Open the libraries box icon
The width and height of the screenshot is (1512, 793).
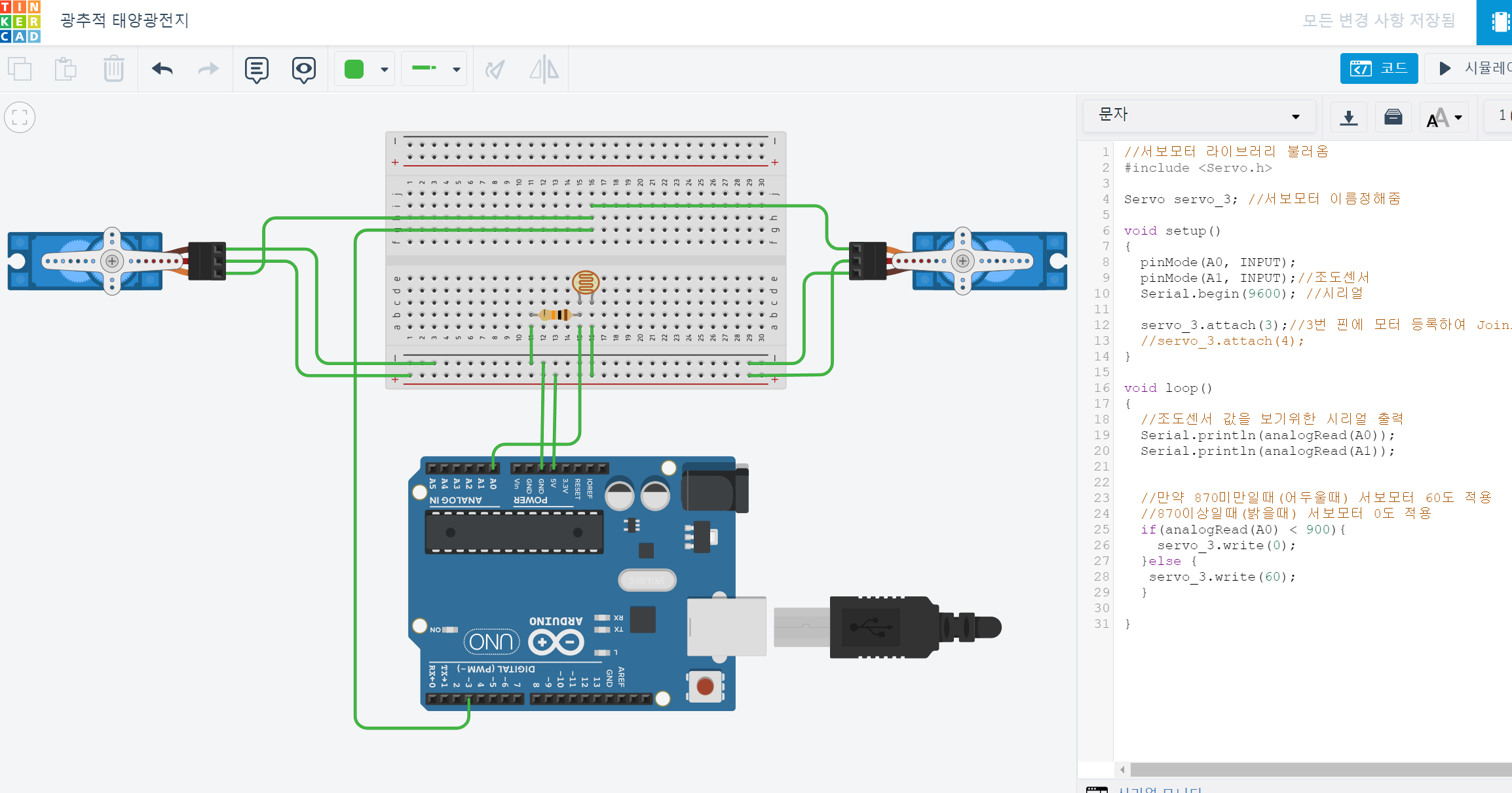[x=1393, y=117]
